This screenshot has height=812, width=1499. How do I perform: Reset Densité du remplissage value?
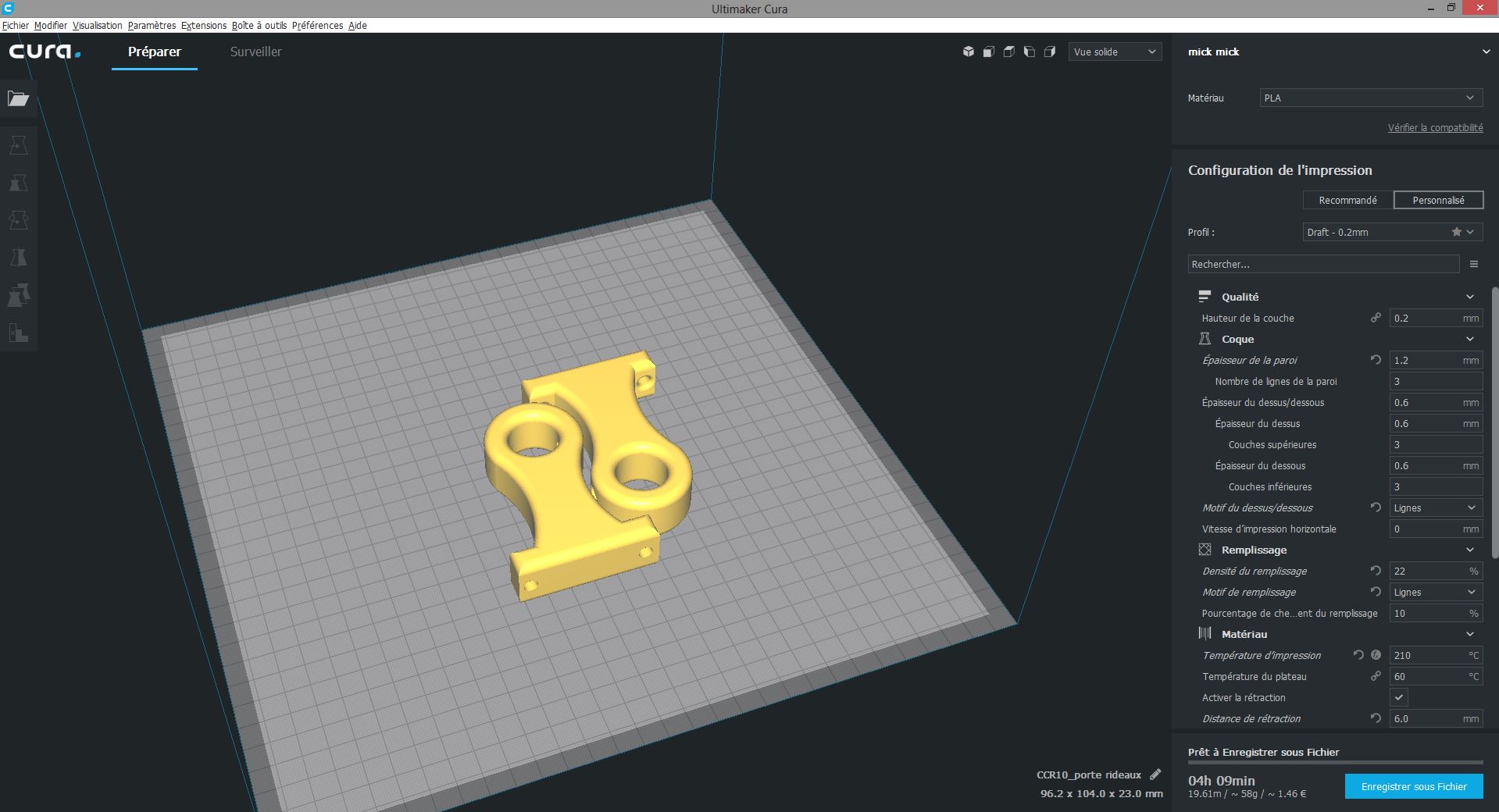click(x=1376, y=571)
